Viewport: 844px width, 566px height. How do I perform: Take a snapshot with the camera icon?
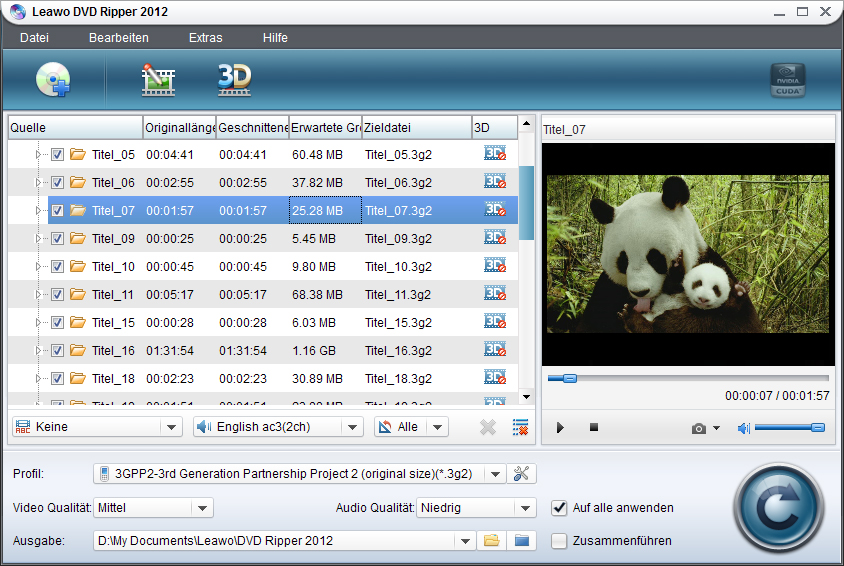pos(699,428)
